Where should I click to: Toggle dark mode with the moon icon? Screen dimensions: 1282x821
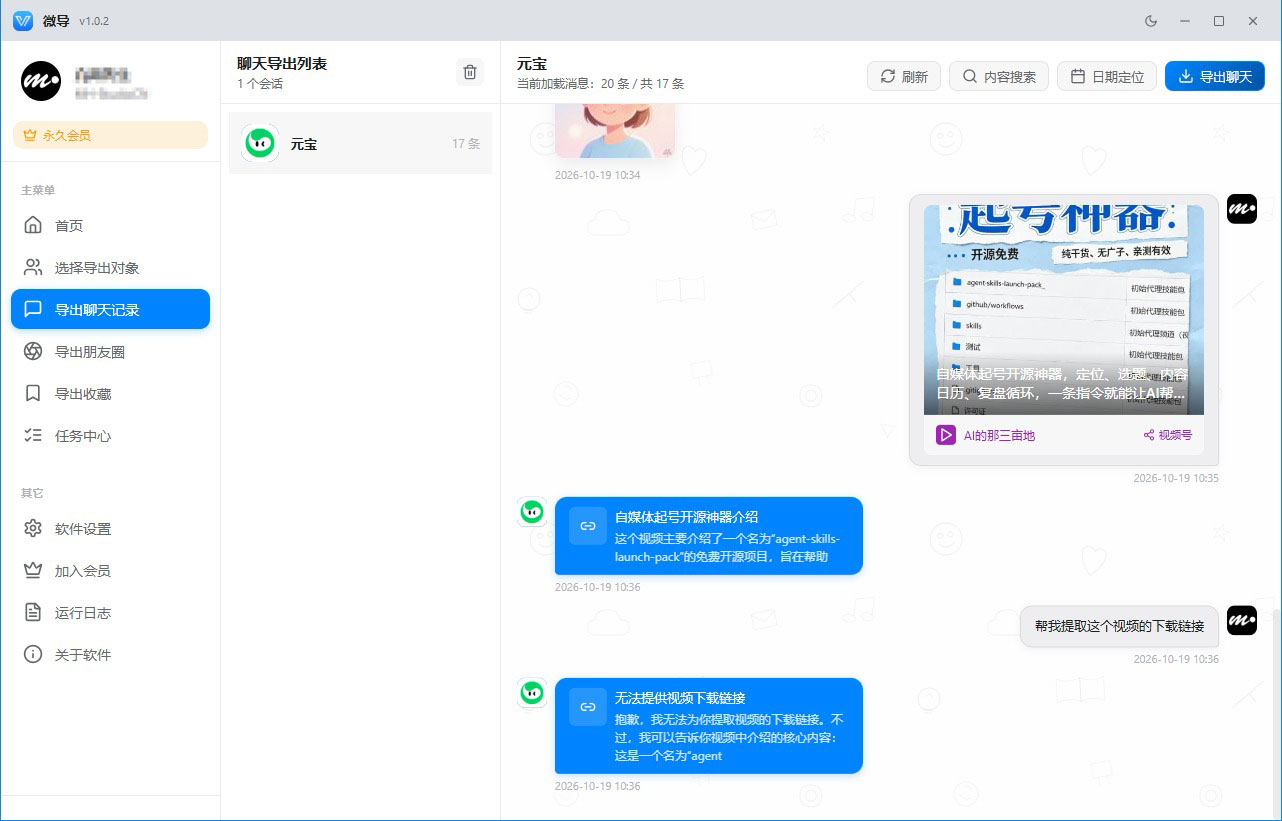[x=1150, y=20]
